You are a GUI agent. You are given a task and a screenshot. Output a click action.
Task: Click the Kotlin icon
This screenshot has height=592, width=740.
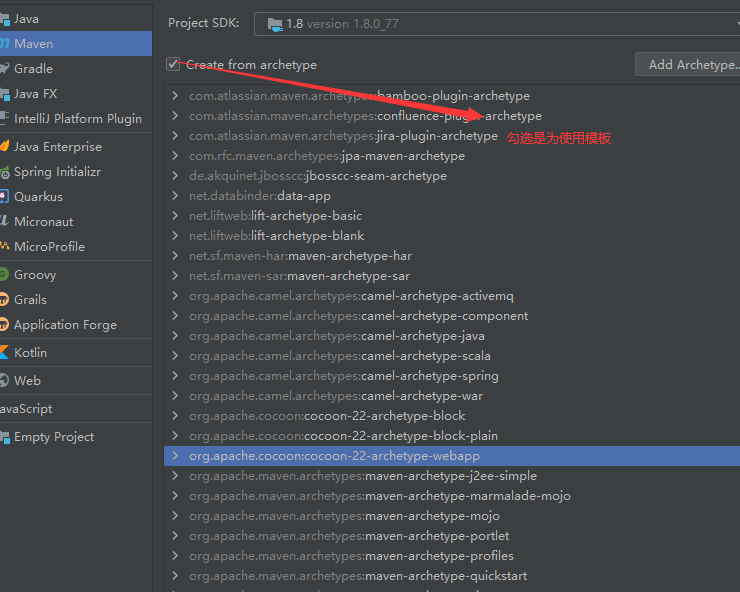pyautogui.click(x=5, y=352)
